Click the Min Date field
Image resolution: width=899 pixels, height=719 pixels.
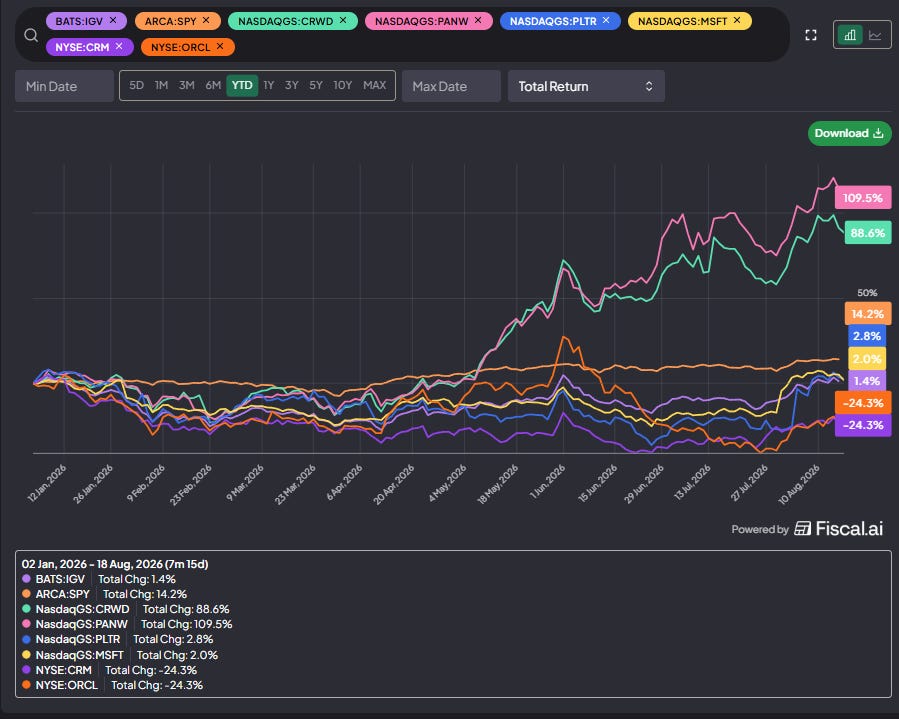coord(64,86)
